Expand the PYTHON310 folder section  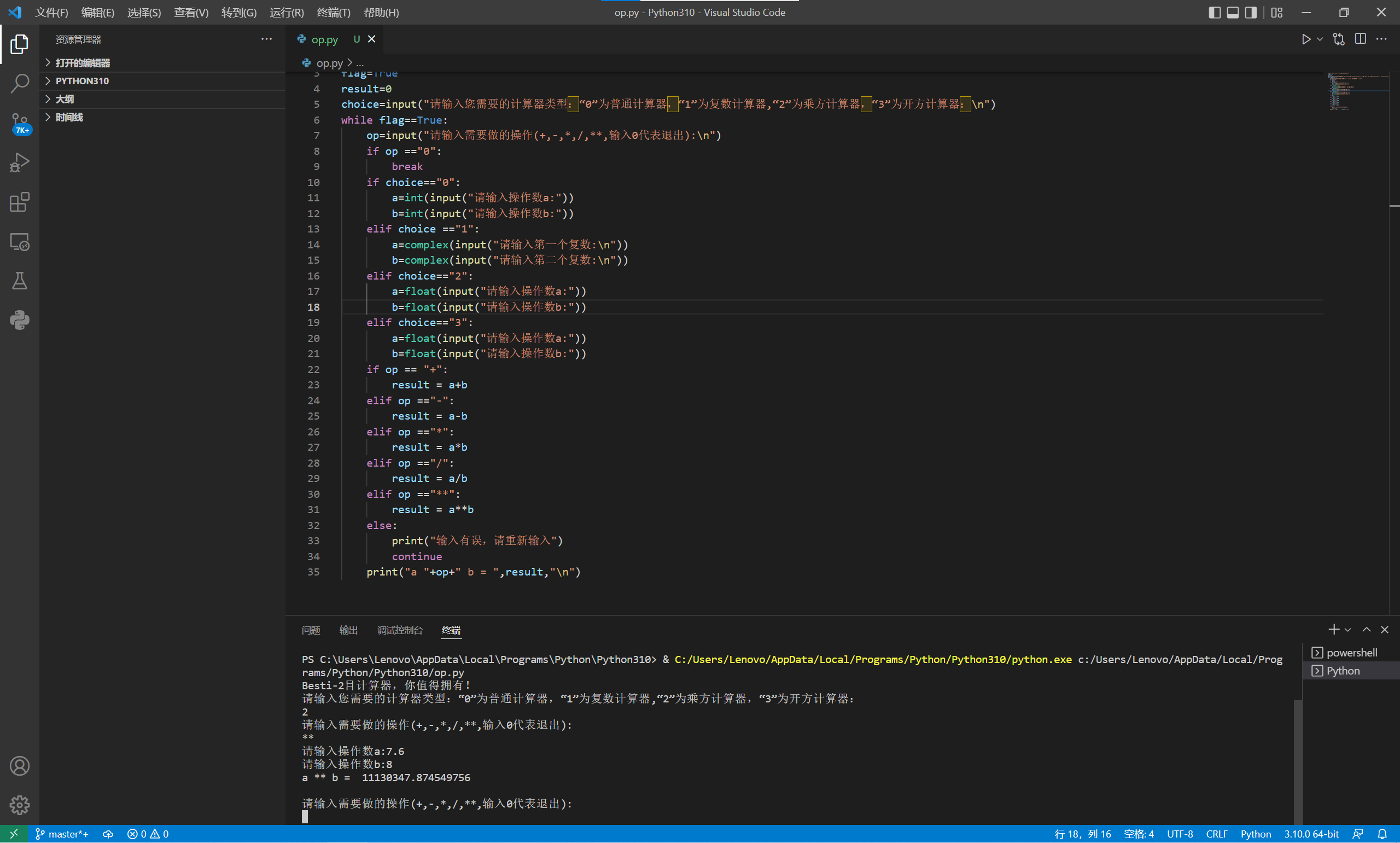[83, 80]
